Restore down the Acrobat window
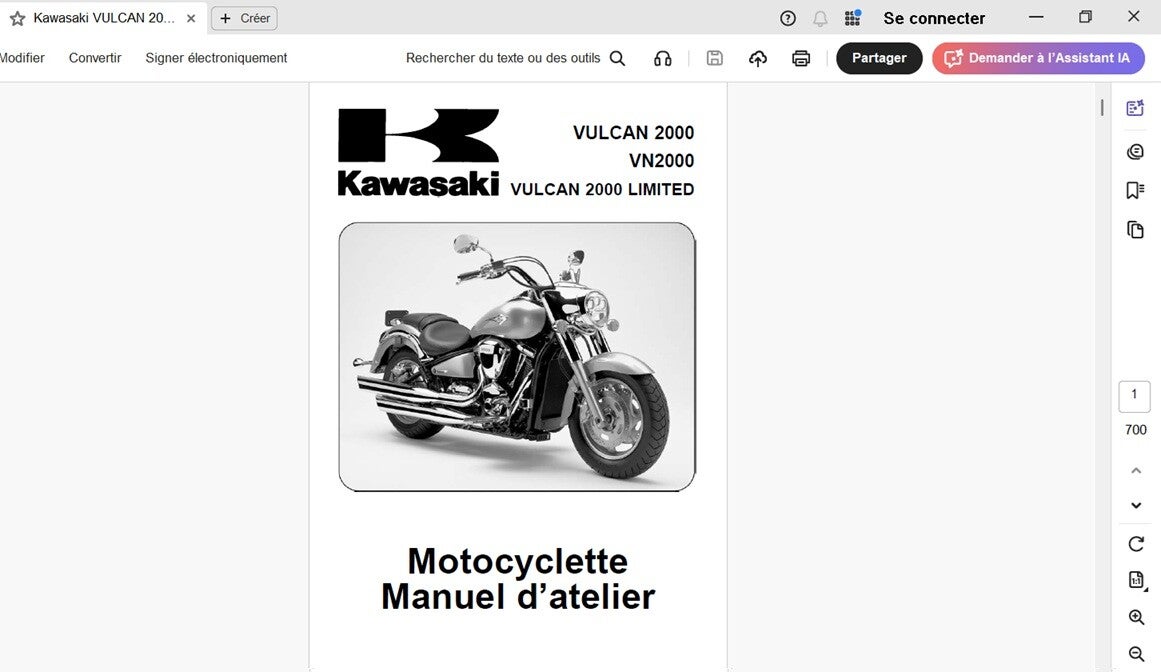This screenshot has width=1161, height=672. pos(1085,17)
